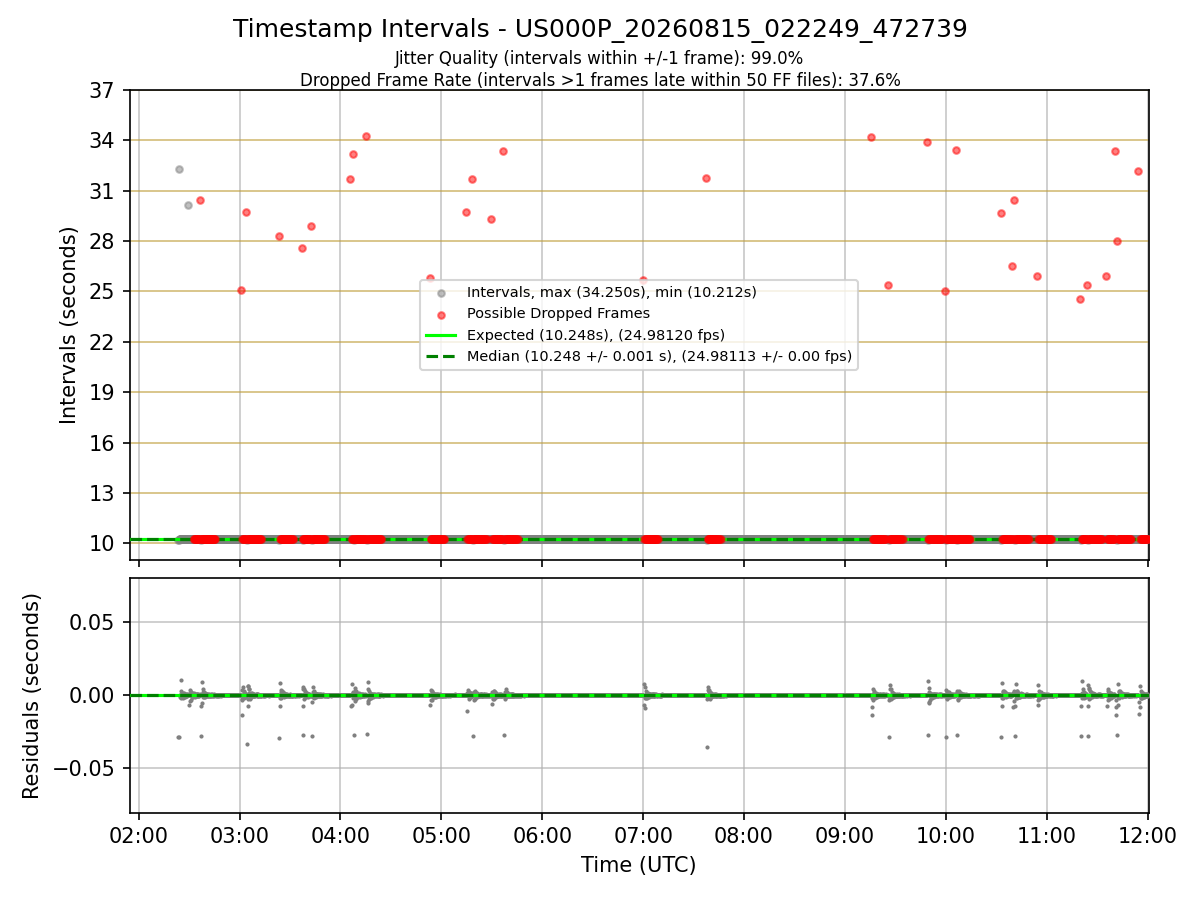1200x900 pixels.
Task: Click the gray Intervals marker in legend
Action: [441, 292]
